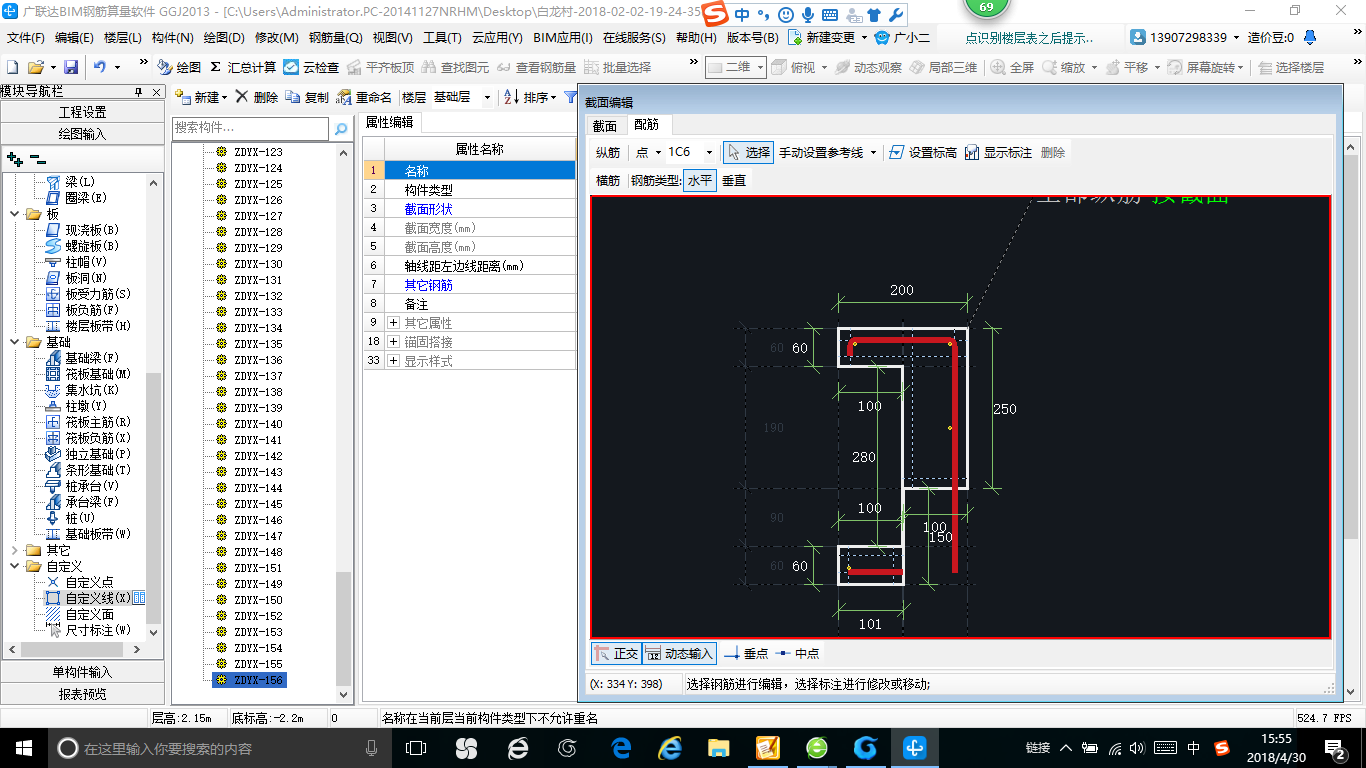This screenshot has height=768, width=1366.
Task: Save project with floppy disk icon
Action: pyautogui.click(x=71, y=67)
